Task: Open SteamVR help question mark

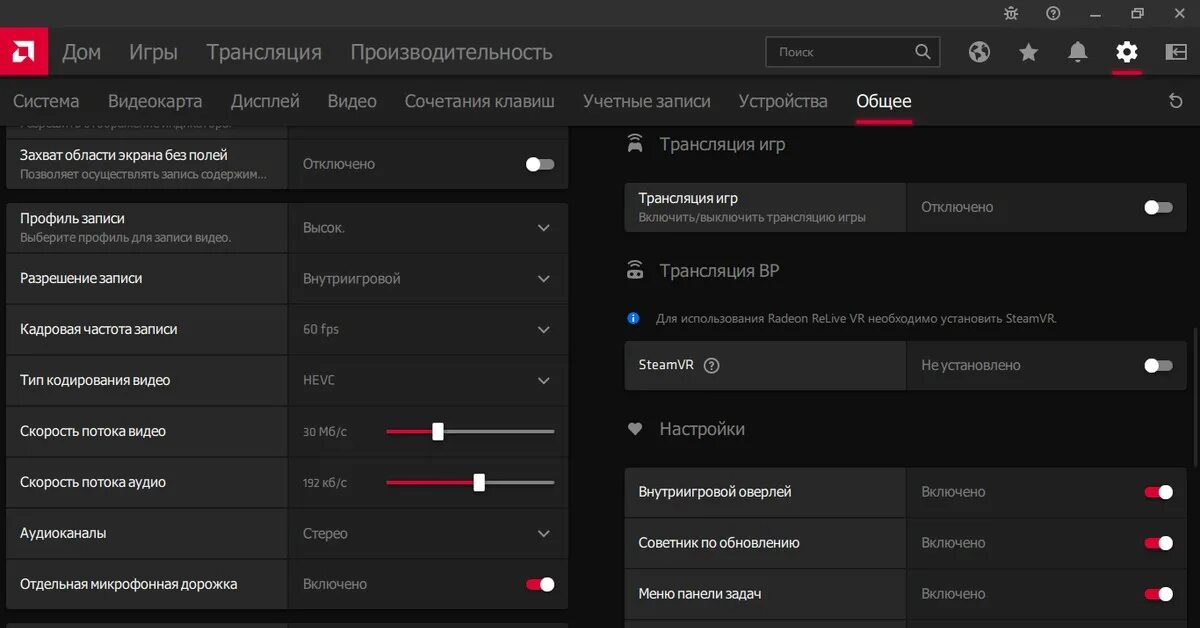Action: (x=712, y=365)
